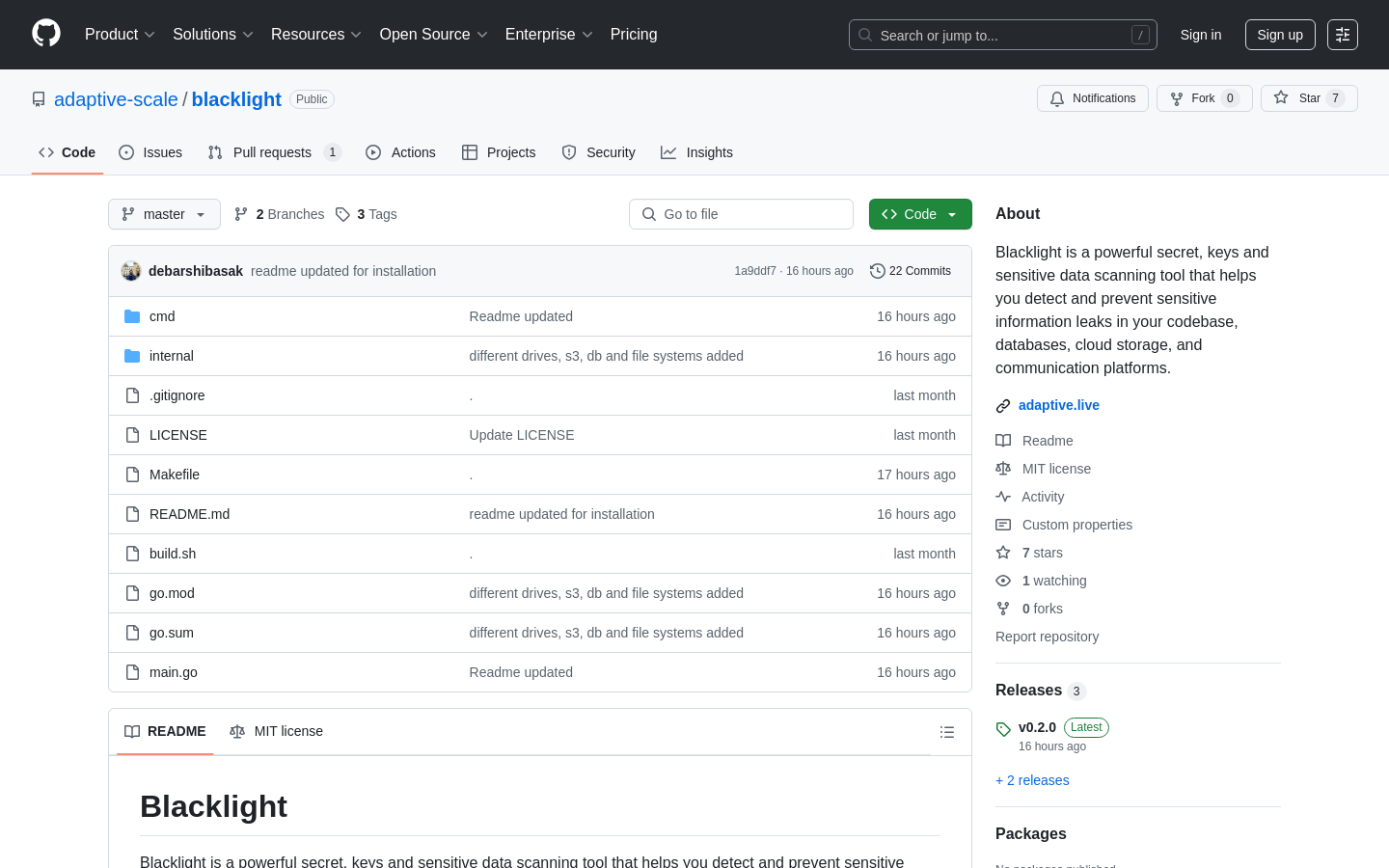Open the Pricing link
The height and width of the screenshot is (868, 1389).
coord(634,35)
